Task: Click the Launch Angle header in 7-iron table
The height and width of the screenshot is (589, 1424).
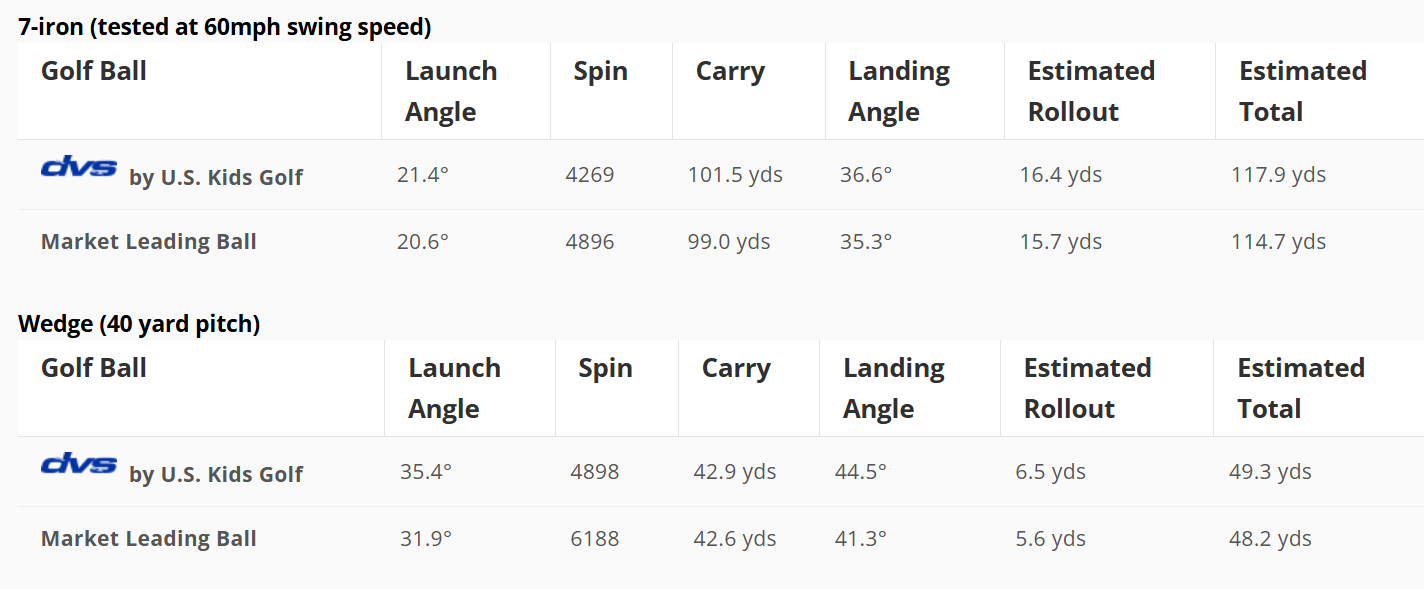Action: (x=451, y=91)
